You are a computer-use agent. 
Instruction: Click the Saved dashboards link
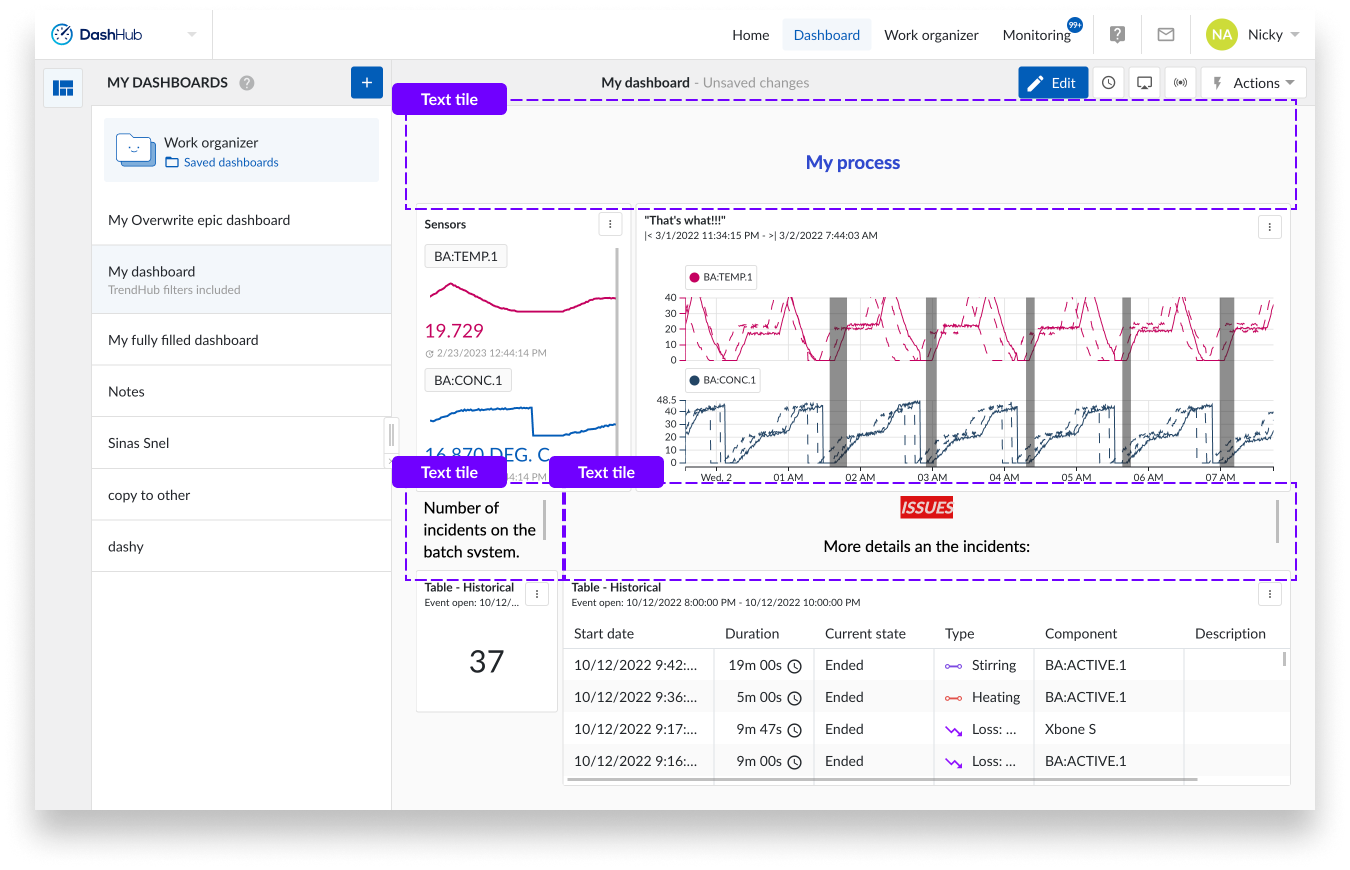point(231,162)
